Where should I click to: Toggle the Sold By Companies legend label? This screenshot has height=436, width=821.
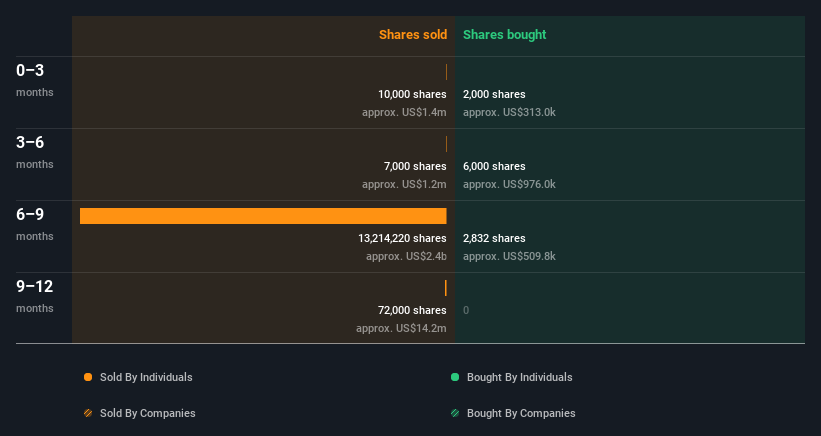click(x=148, y=413)
